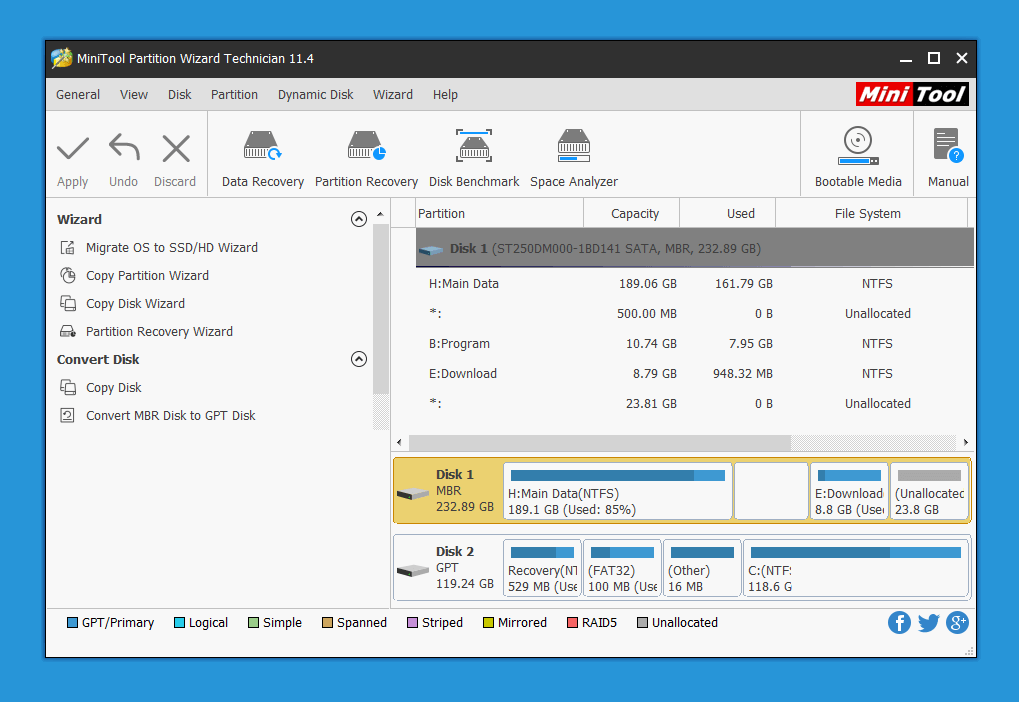Click the Partition Recovery Wizard icon

[68, 332]
